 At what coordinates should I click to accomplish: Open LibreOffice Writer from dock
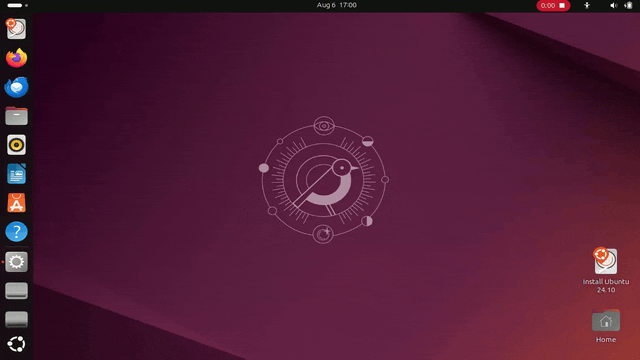[16, 174]
